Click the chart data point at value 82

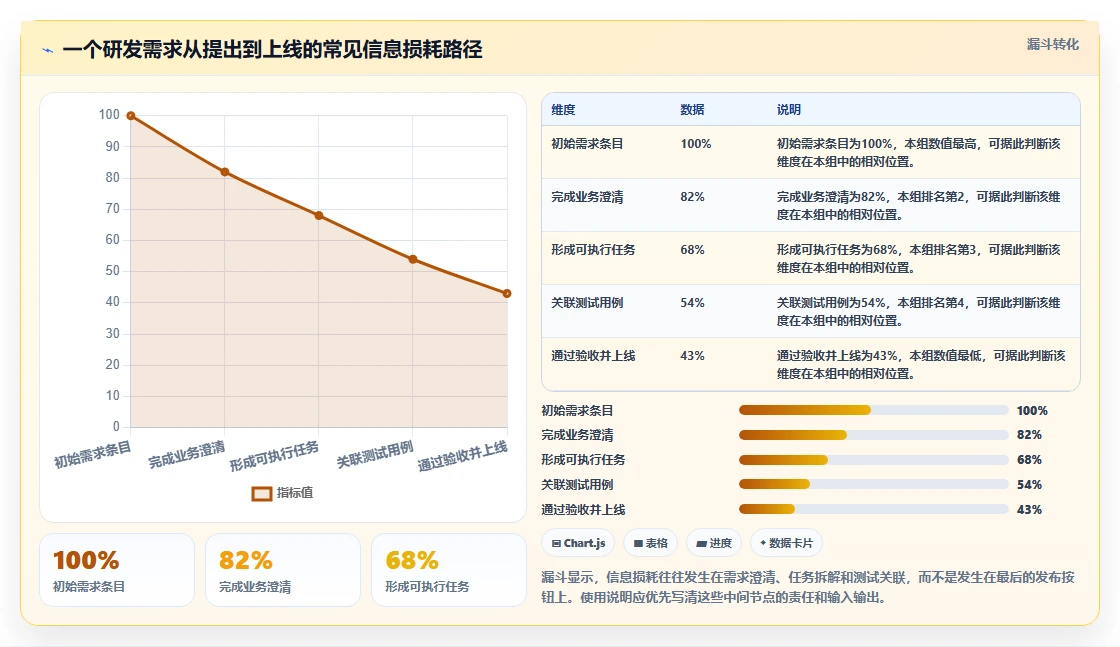point(225,172)
